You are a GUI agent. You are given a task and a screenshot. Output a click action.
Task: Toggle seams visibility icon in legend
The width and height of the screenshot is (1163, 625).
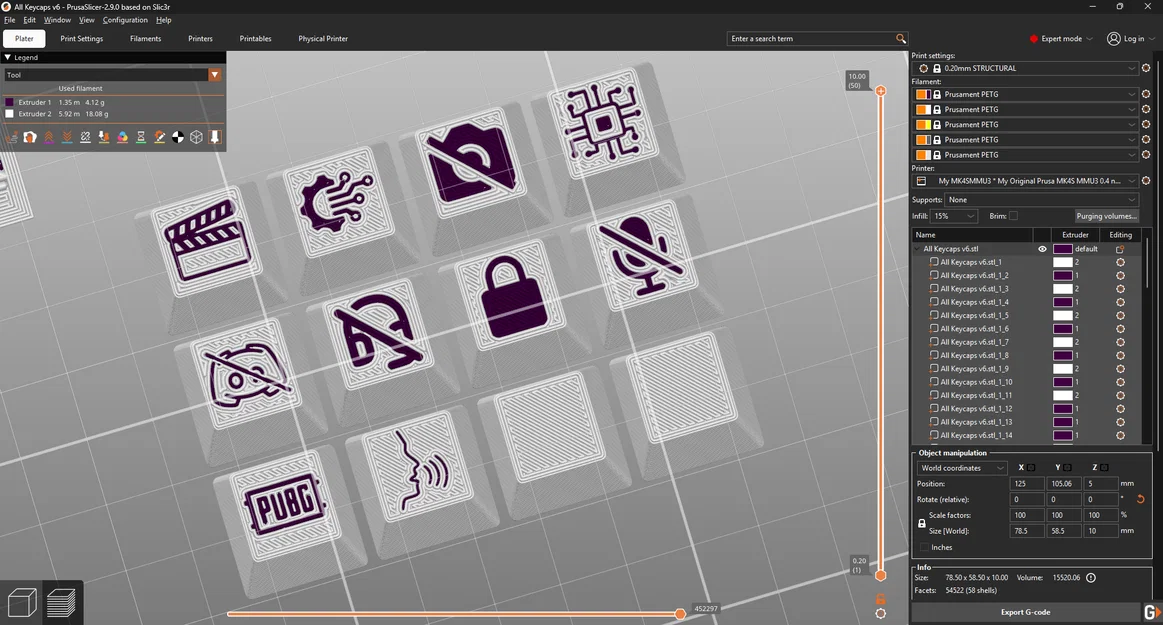coord(85,137)
